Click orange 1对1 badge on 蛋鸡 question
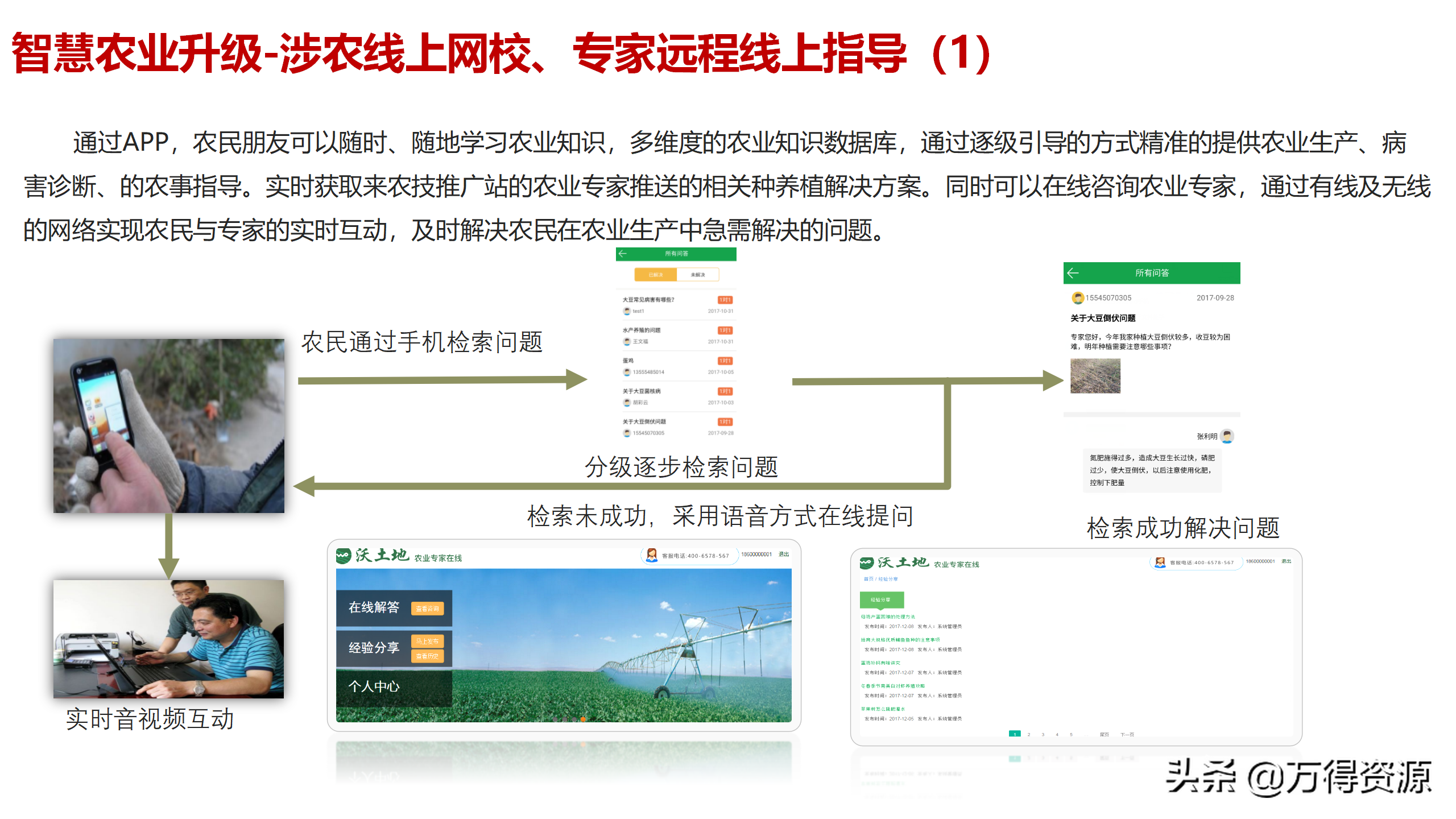 (x=725, y=361)
